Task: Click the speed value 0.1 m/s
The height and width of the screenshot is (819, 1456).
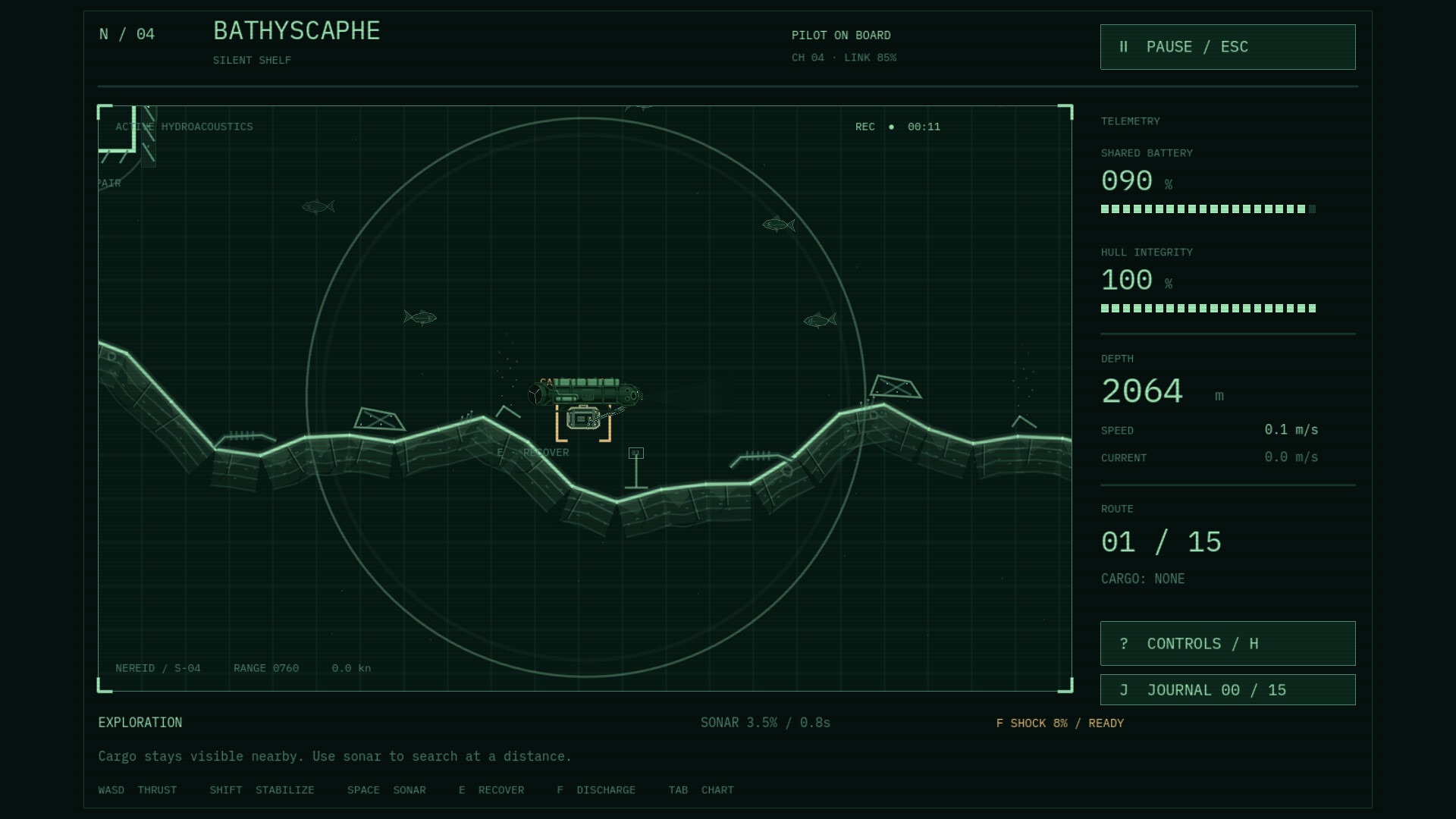Action: 1291,430
